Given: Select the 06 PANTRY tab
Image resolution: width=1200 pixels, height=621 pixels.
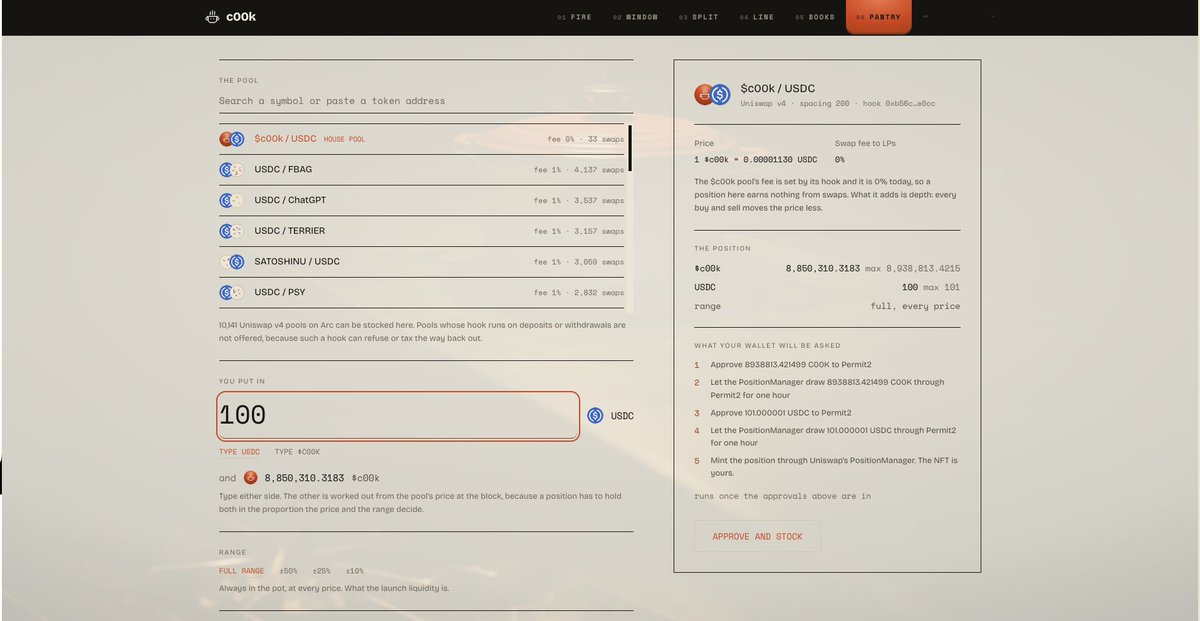Looking at the screenshot, I should [x=878, y=17].
